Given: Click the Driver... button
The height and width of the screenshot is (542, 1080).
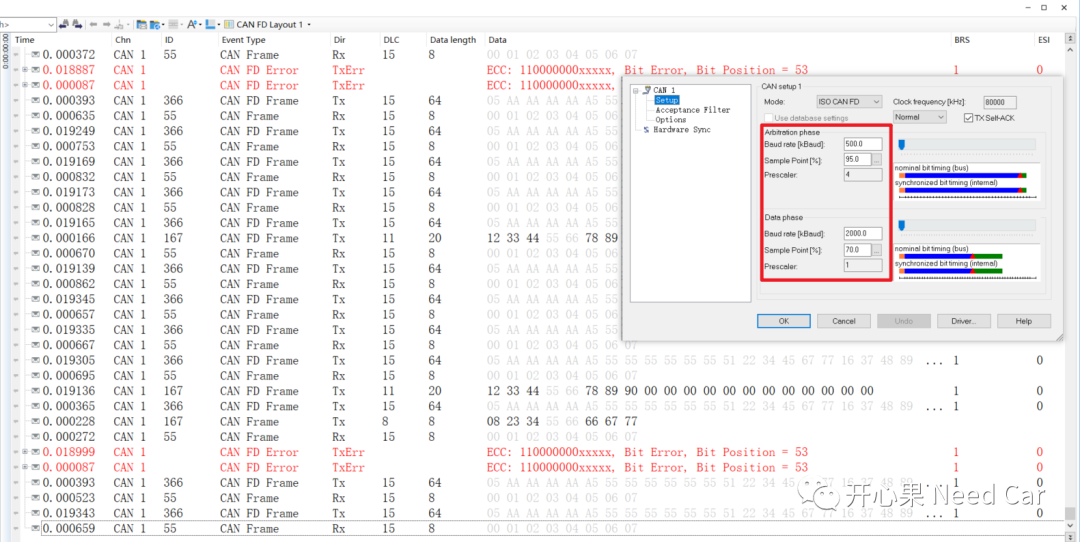Looking at the screenshot, I should pos(963,321).
